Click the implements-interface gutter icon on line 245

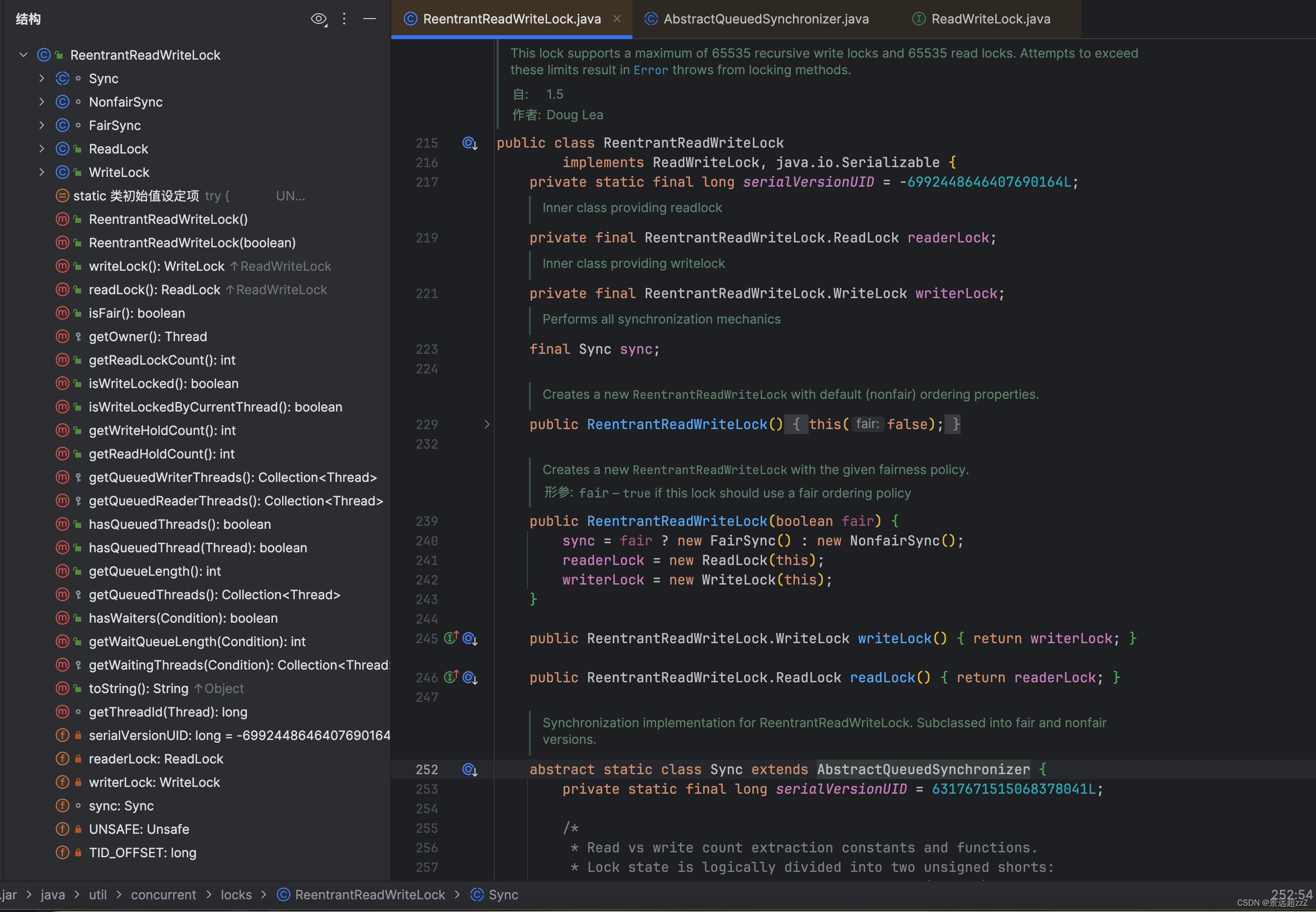click(x=451, y=638)
